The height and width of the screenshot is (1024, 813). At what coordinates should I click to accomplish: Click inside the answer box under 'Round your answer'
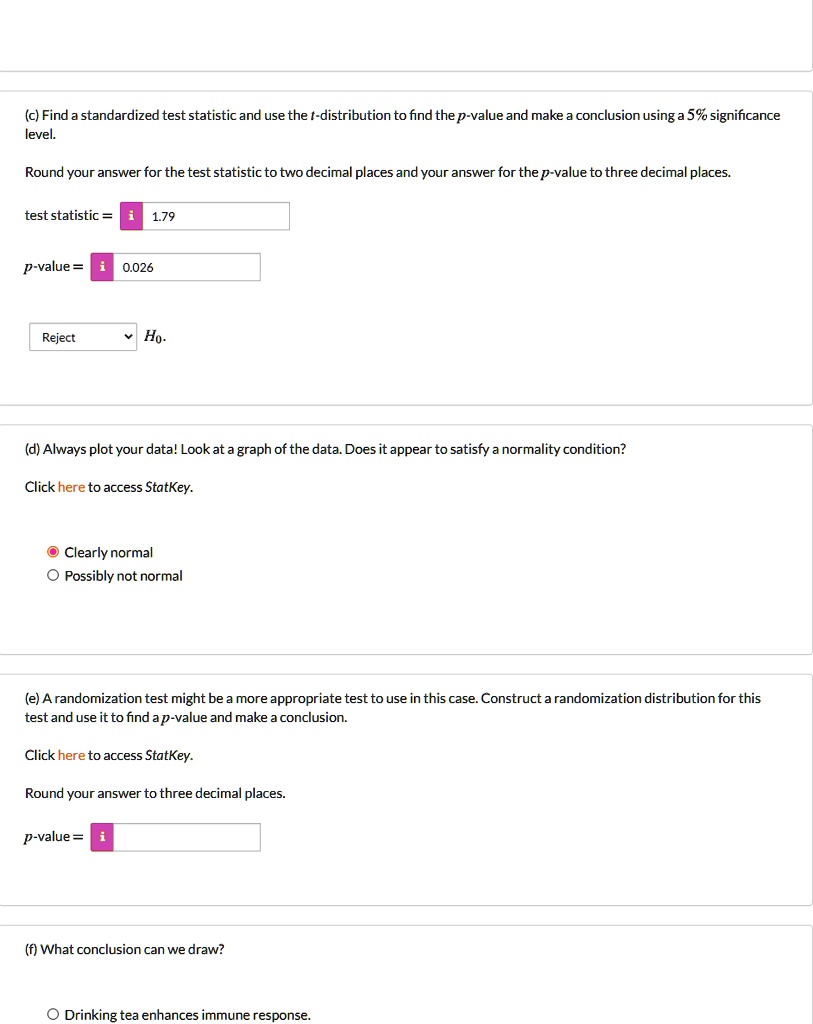[x=187, y=836]
